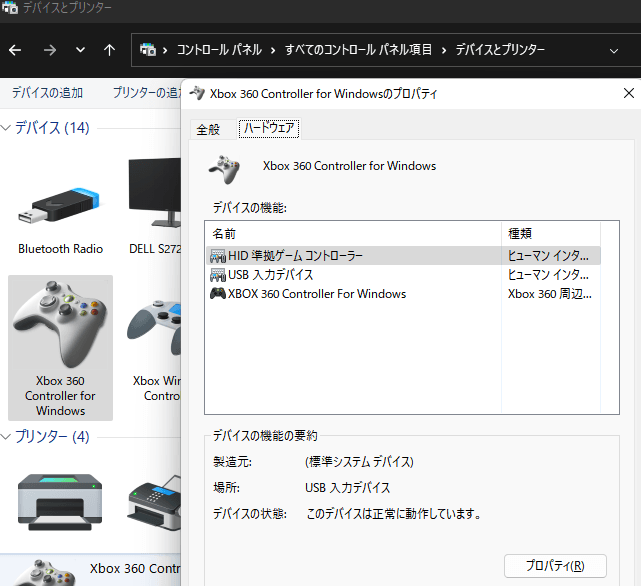
Task: Click the forward navigation arrow
Action: click(x=49, y=49)
